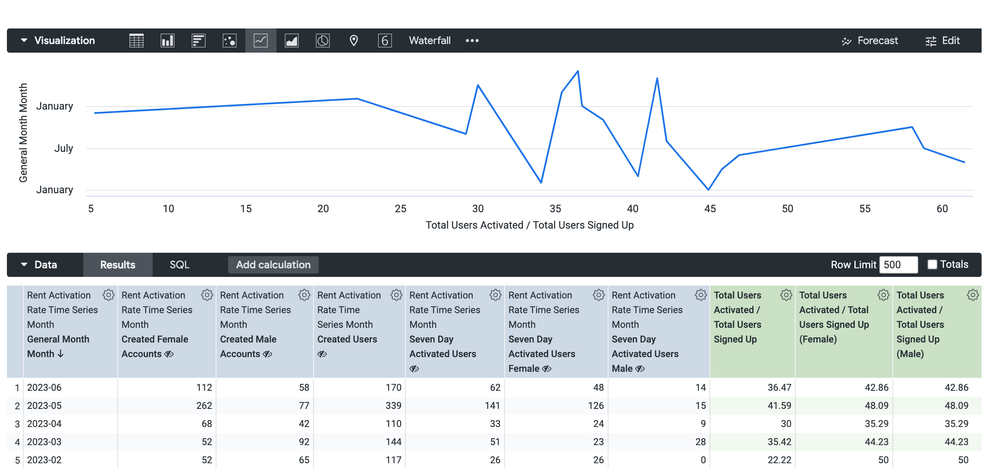Open the visualization Edit settings
This screenshot has height=471, width=998.
click(942, 41)
